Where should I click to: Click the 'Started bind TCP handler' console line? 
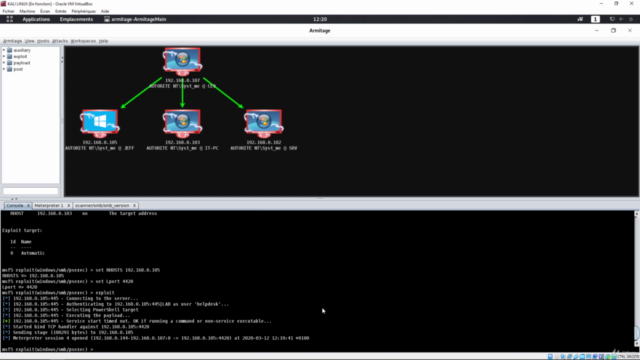tap(76, 327)
